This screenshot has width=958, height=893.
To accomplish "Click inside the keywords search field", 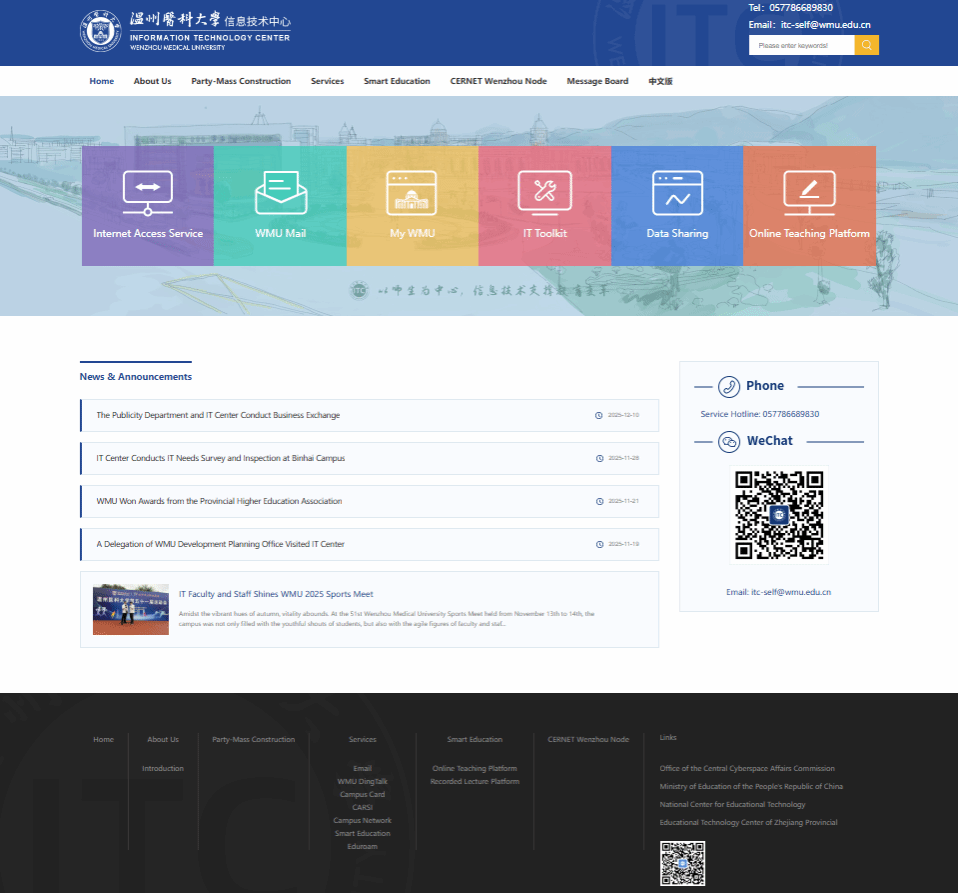I will 801,45.
